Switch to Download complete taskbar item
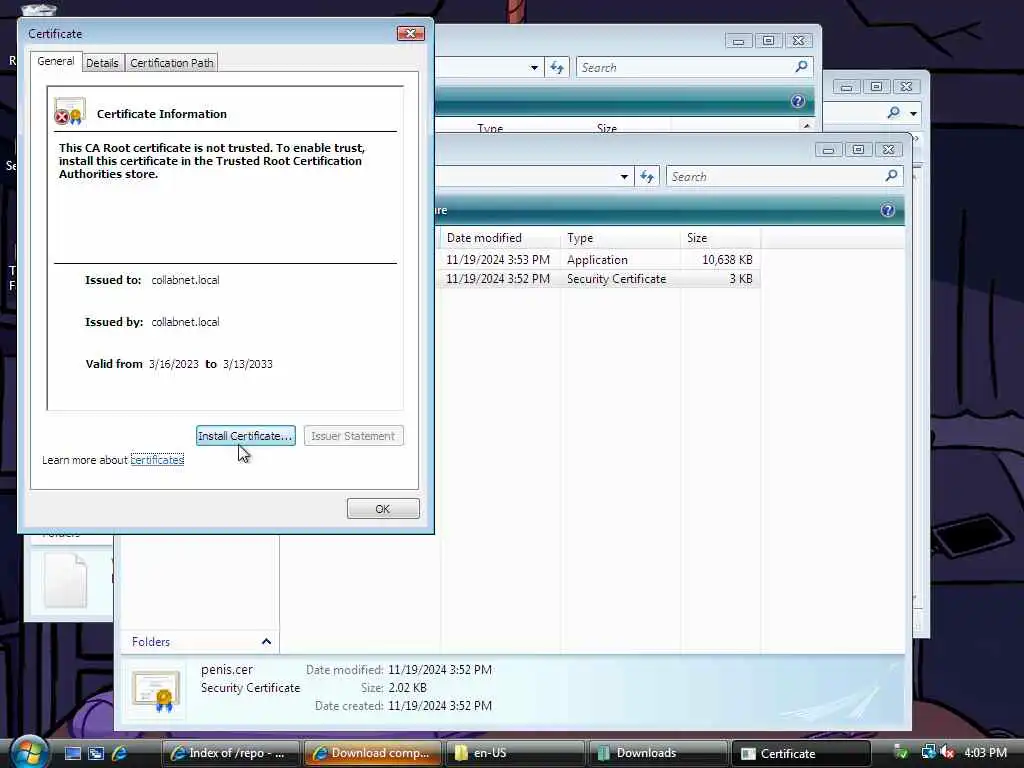Image resolution: width=1024 pixels, height=768 pixels. pos(373,753)
